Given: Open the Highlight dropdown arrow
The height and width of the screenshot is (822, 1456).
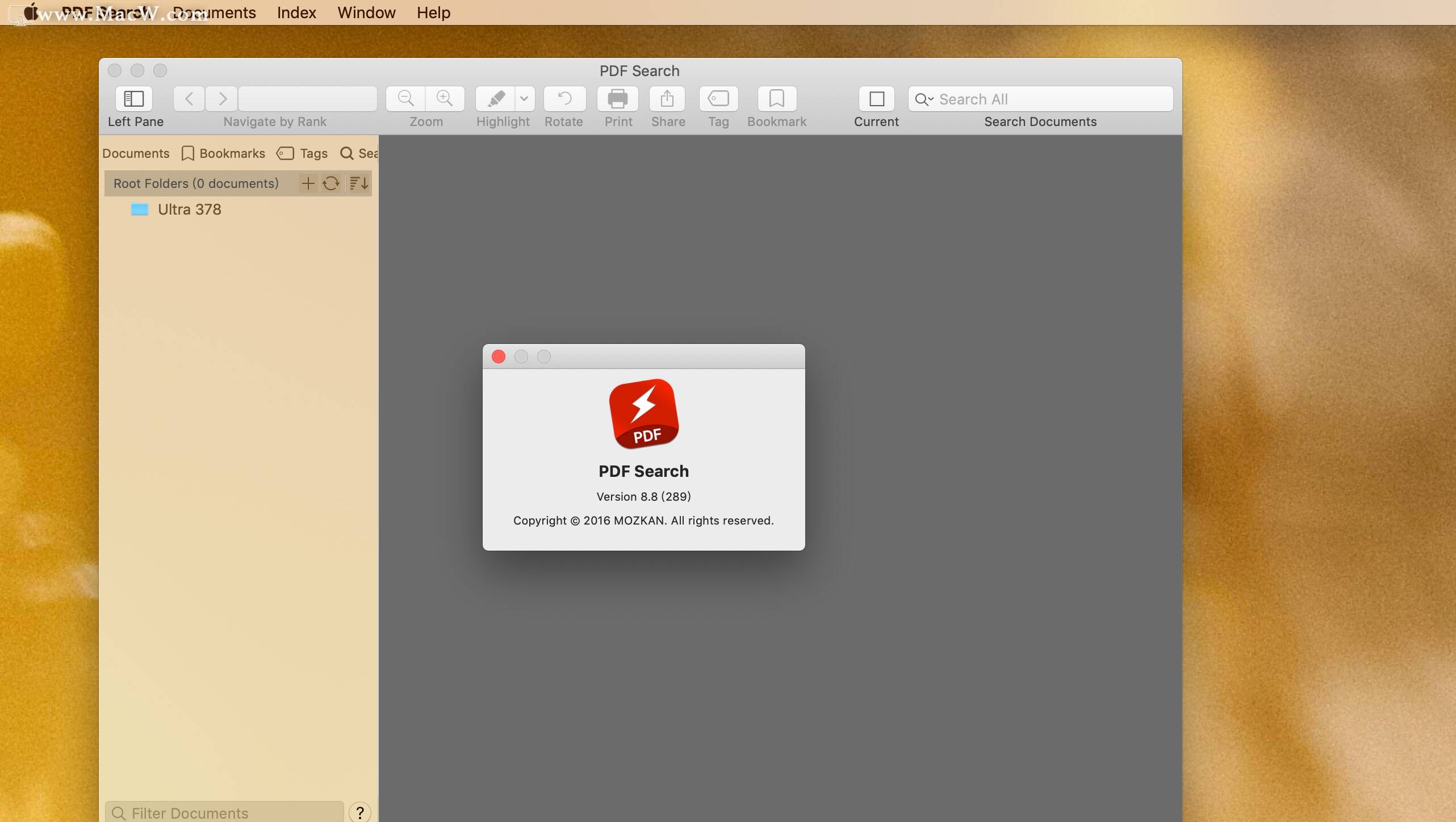Looking at the screenshot, I should tap(524, 99).
